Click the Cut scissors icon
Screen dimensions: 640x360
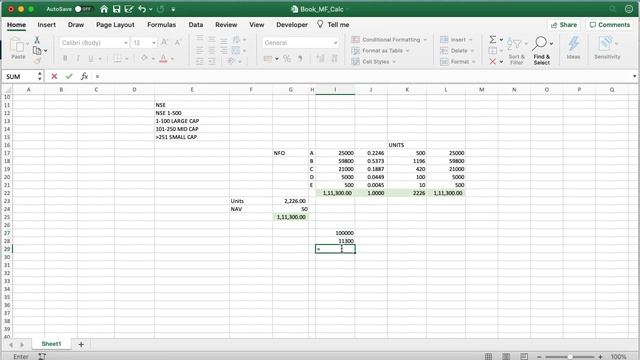coord(37,40)
